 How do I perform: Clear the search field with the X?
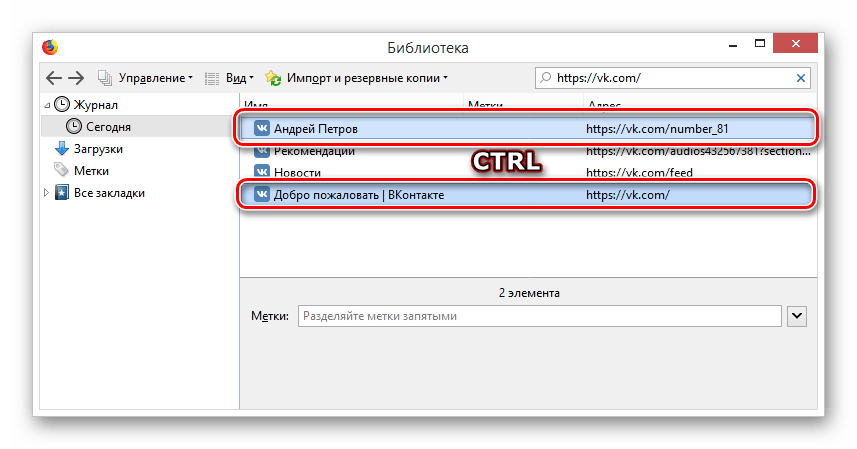[x=800, y=77]
